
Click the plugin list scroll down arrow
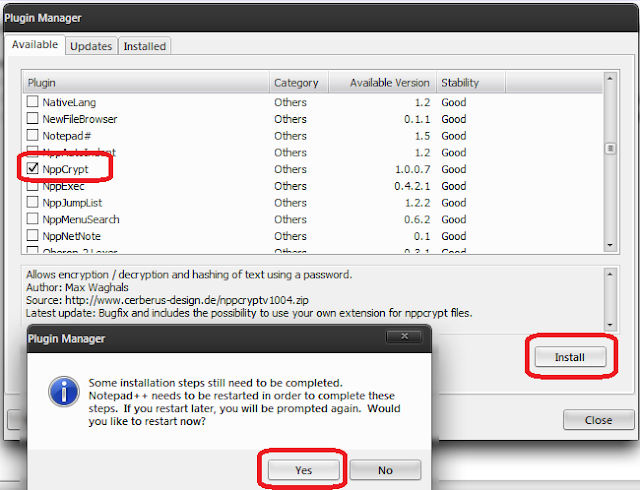[610, 245]
